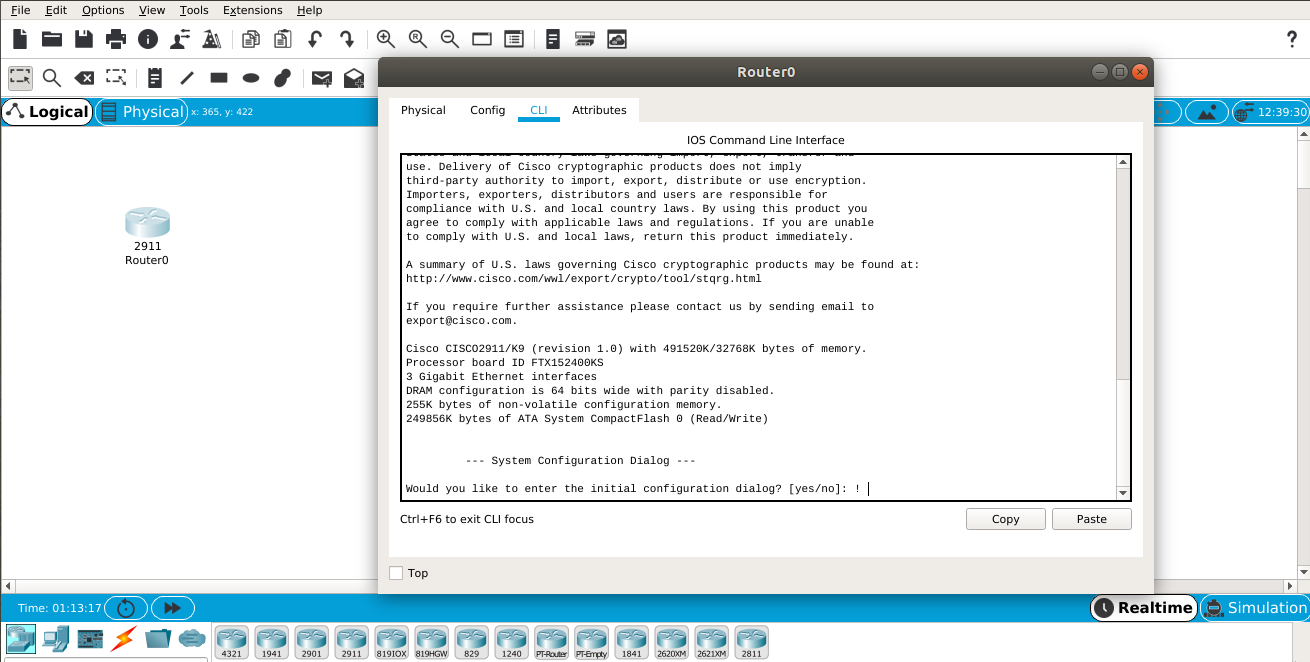Viewport: 1310px width, 662px height.
Task: Open the File menu
Action: [20, 10]
